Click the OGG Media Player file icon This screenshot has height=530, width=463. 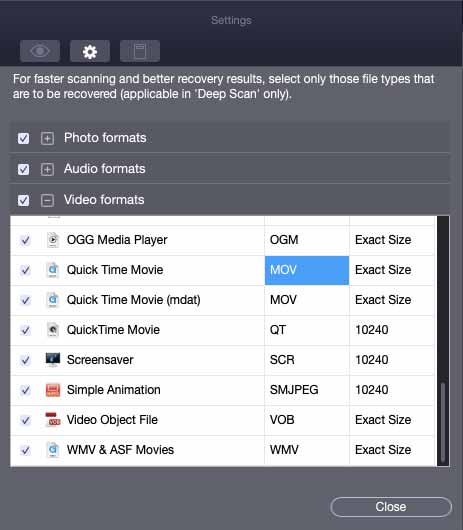click(x=53, y=240)
